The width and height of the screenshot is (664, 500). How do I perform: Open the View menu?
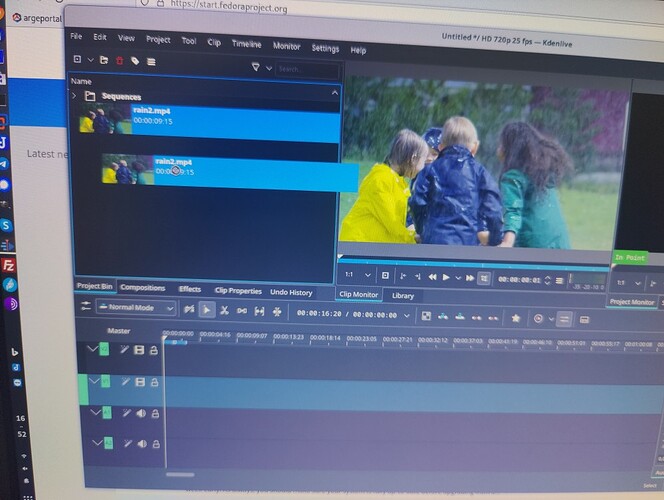pyautogui.click(x=126, y=38)
